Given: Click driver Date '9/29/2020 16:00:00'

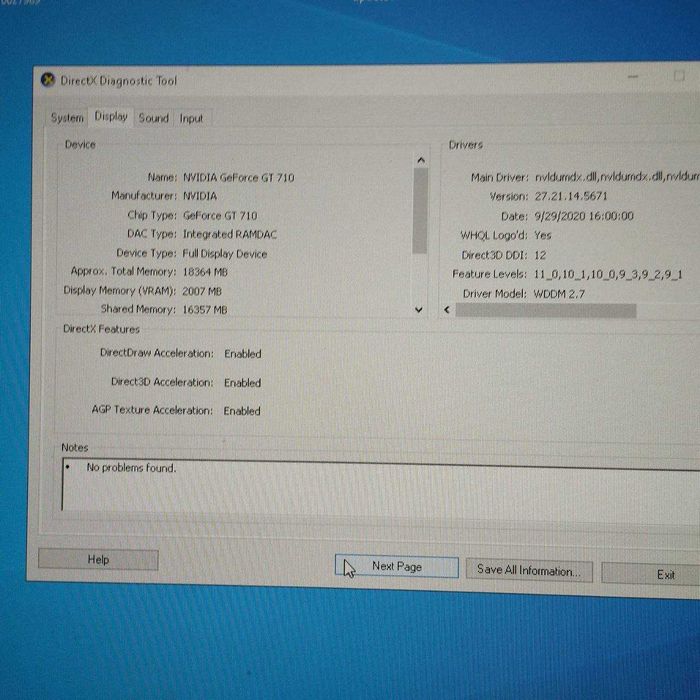Looking at the screenshot, I should [584, 216].
